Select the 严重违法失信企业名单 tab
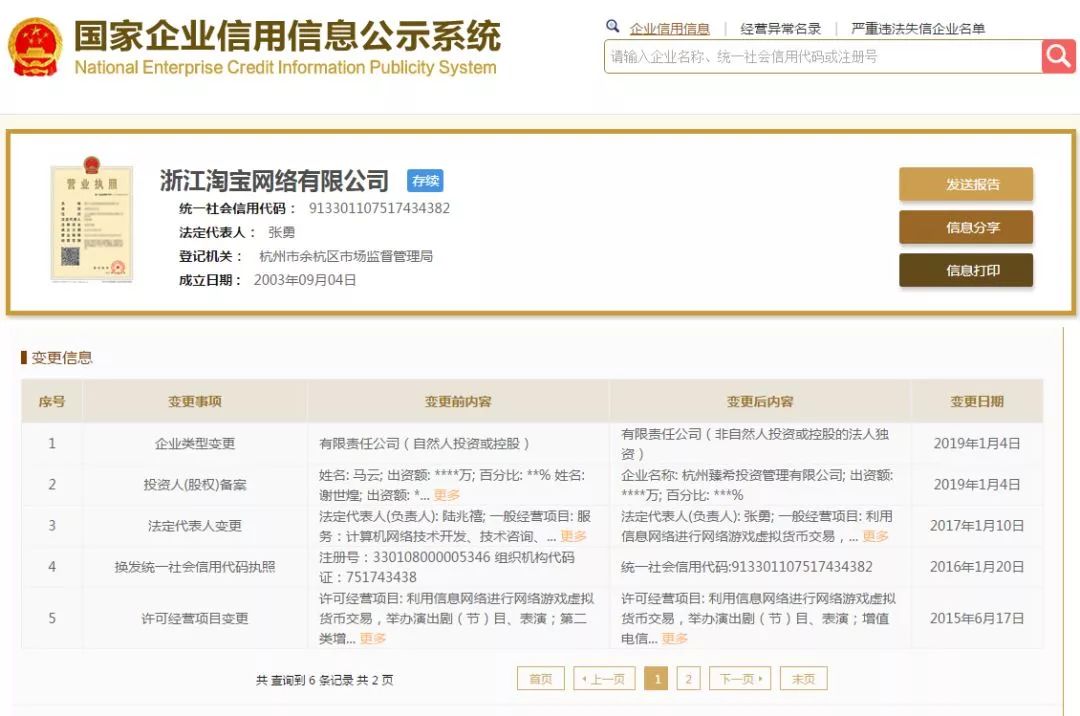This screenshot has width=1080, height=716. tap(917, 29)
